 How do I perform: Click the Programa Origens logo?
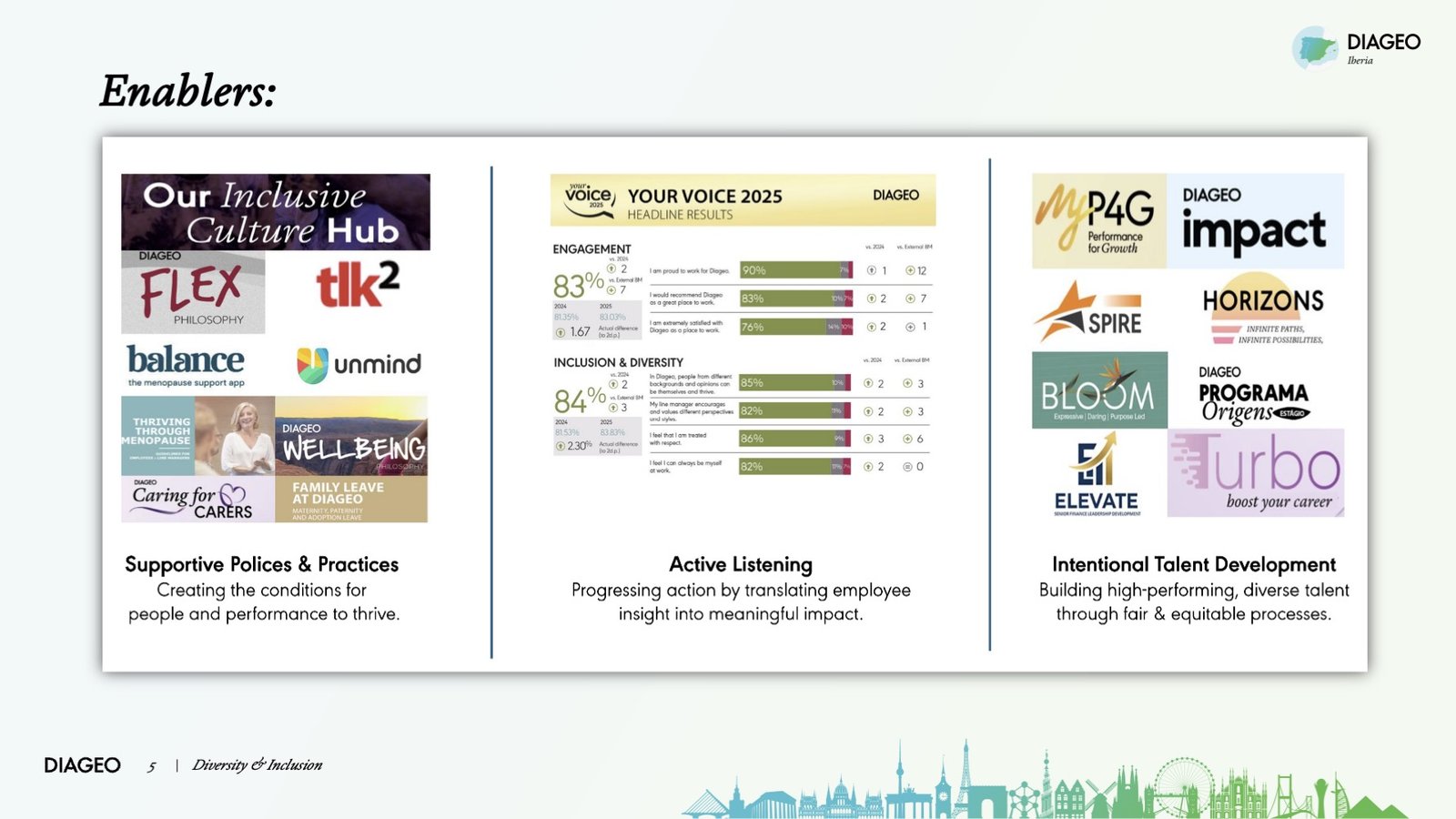point(1253,394)
